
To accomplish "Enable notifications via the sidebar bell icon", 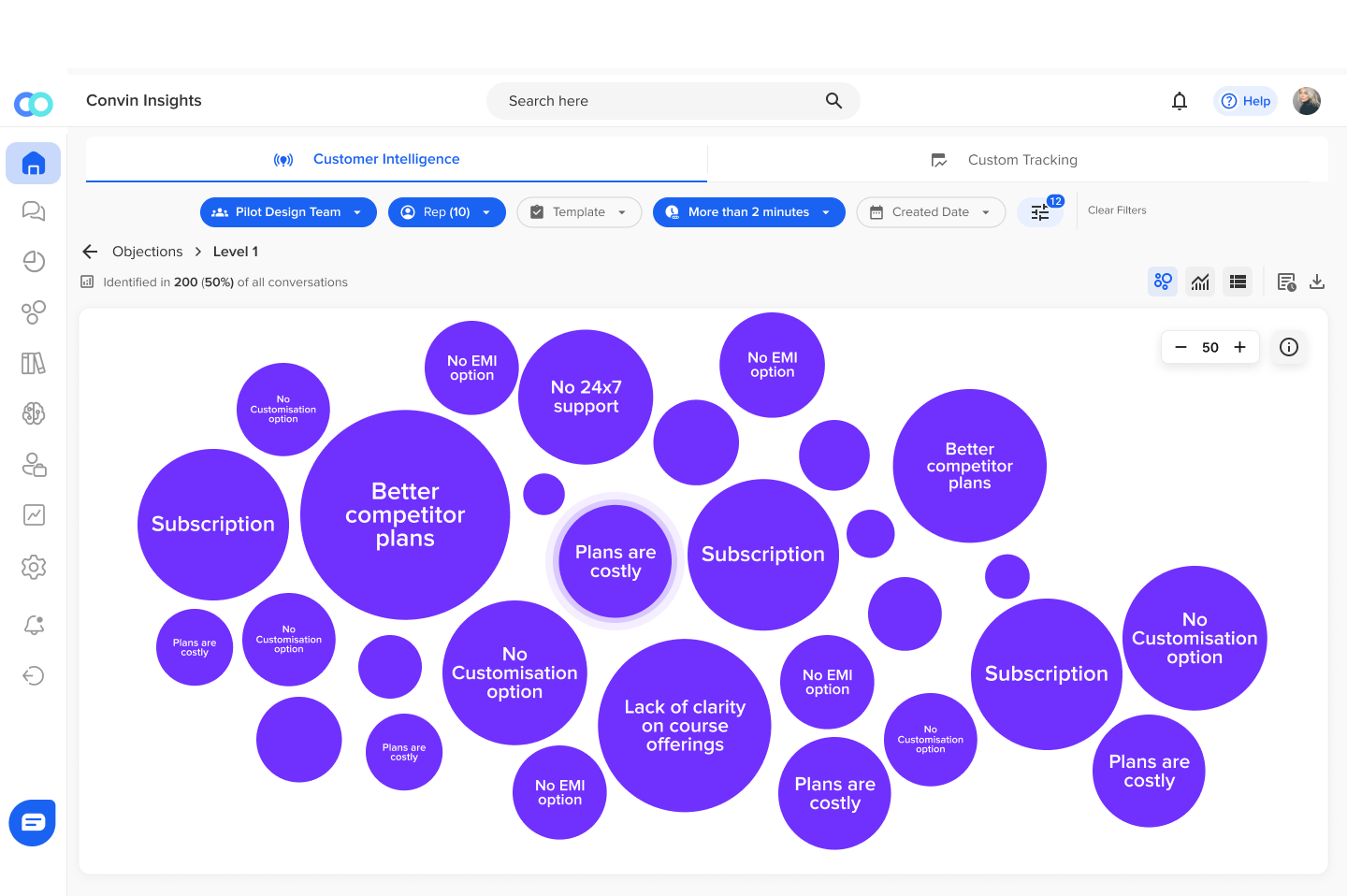I will tap(34, 625).
